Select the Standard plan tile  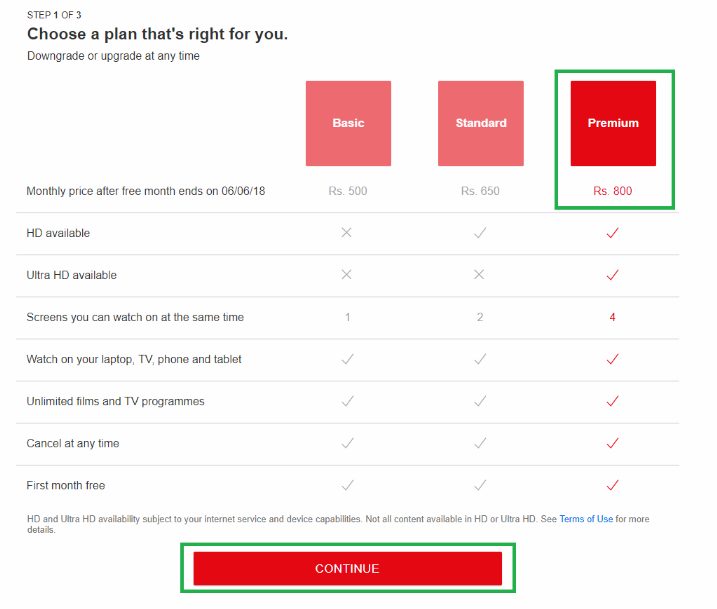click(x=481, y=123)
